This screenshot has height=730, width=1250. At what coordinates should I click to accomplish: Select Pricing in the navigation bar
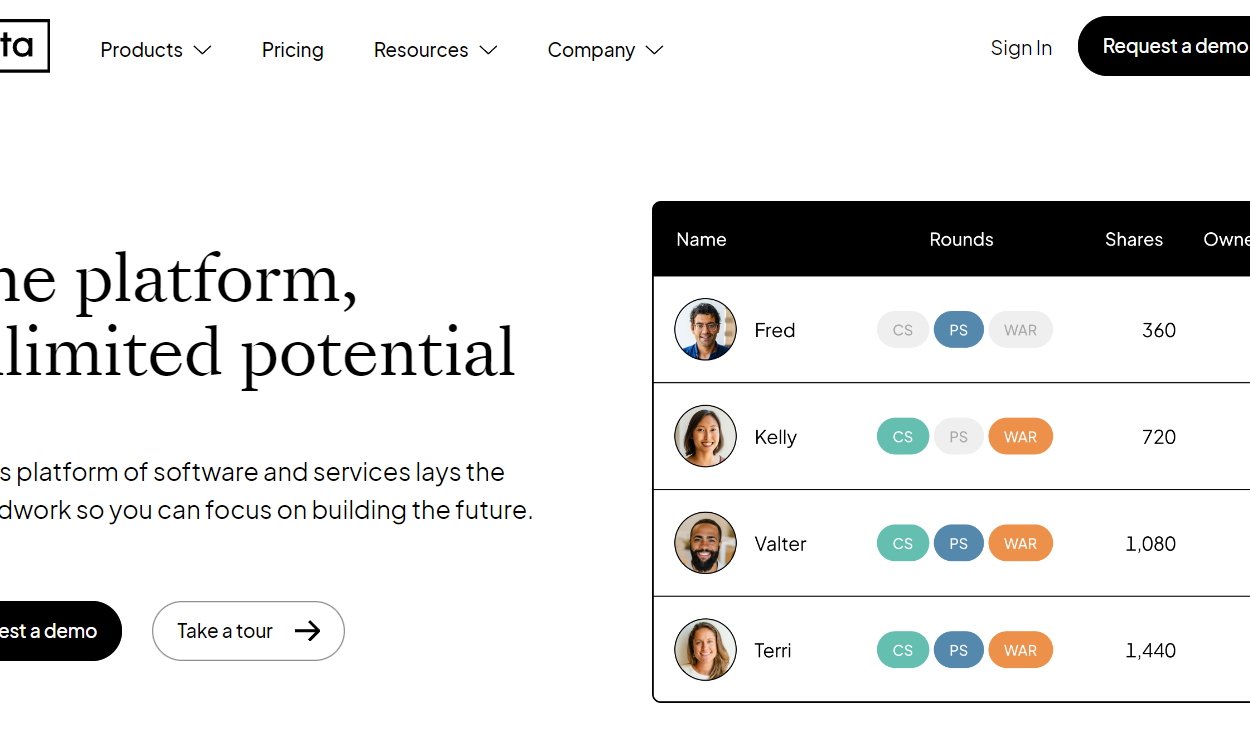click(292, 49)
